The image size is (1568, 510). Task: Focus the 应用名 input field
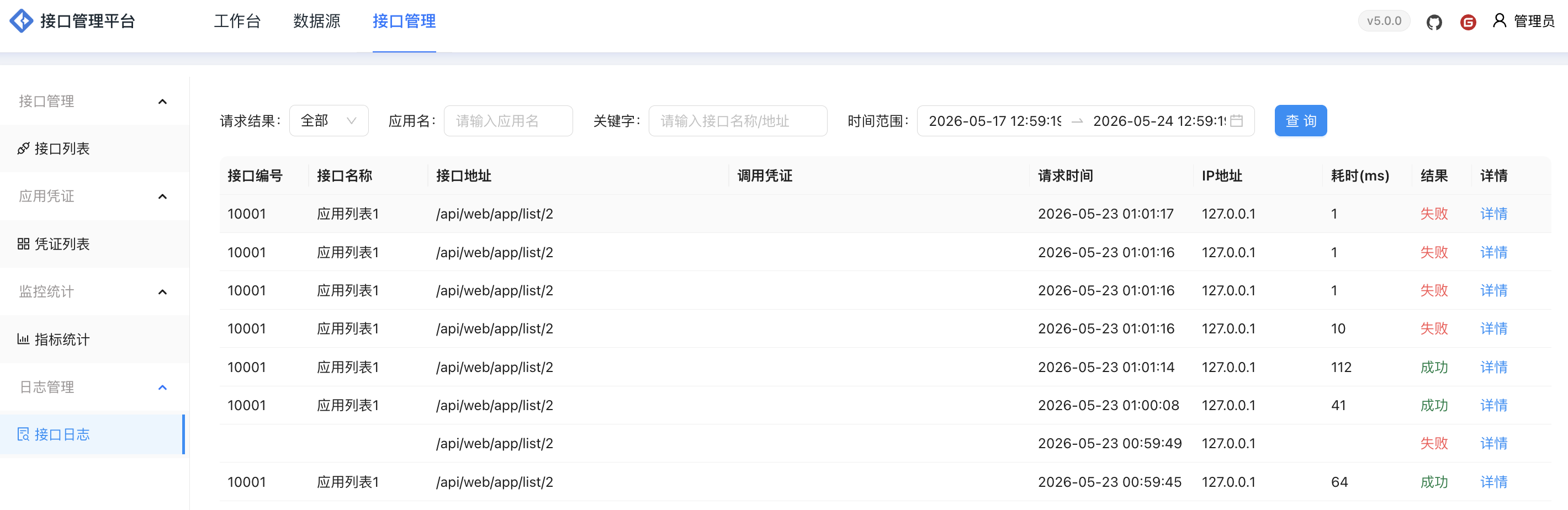508,121
